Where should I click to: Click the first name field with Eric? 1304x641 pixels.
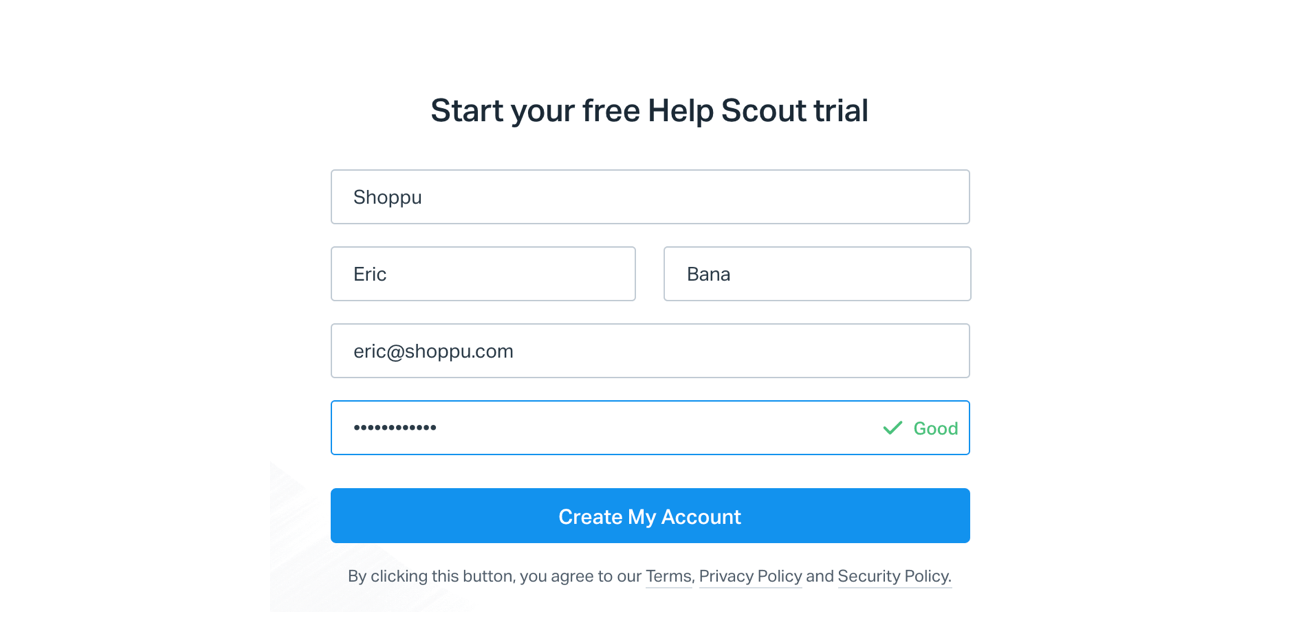483,274
